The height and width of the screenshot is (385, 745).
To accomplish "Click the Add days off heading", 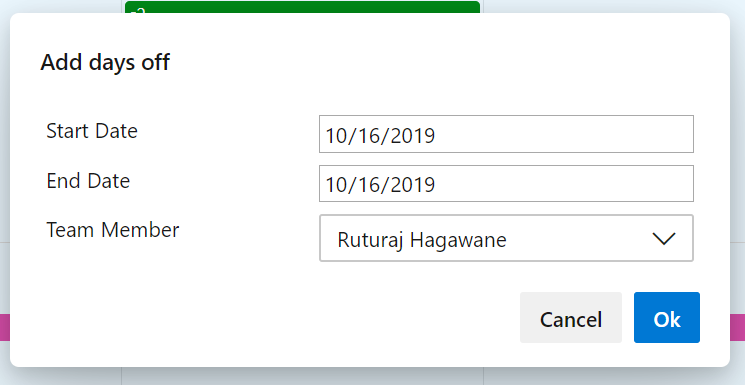I will coord(105,62).
